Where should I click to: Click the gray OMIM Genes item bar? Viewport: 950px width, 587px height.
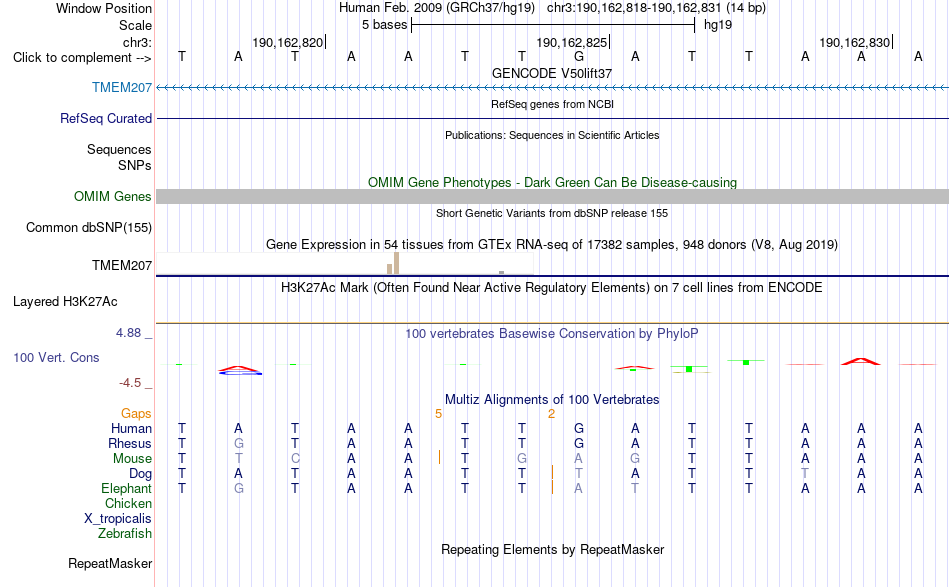[x=552, y=196]
